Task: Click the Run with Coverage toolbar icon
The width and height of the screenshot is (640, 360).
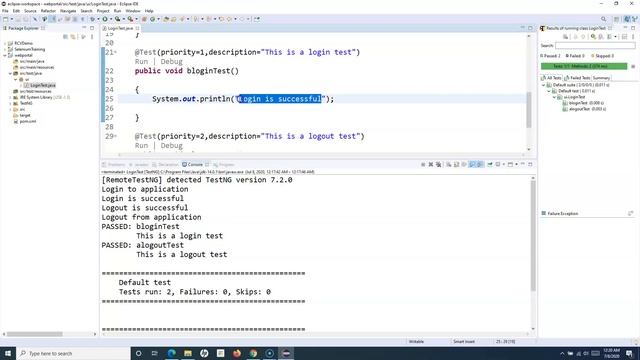Action: pyautogui.click(x=118, y=19)
